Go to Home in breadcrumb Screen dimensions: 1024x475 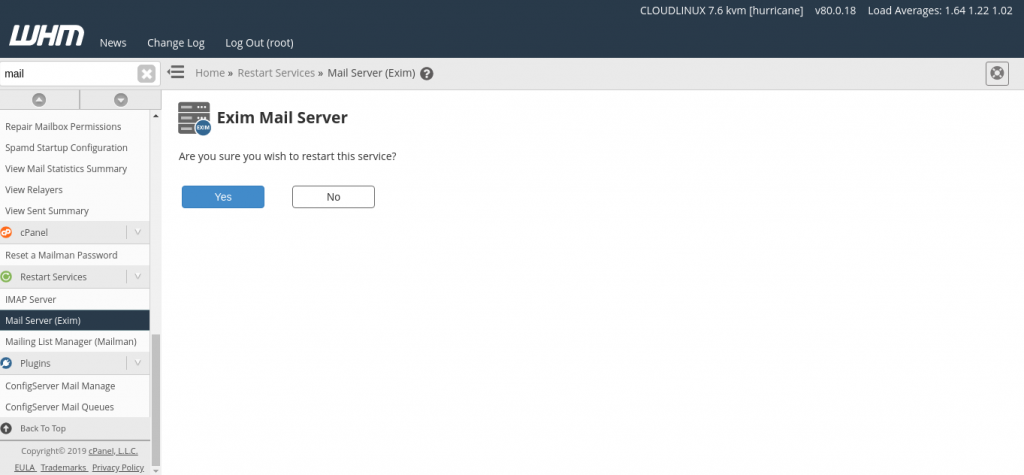point(210,73)
